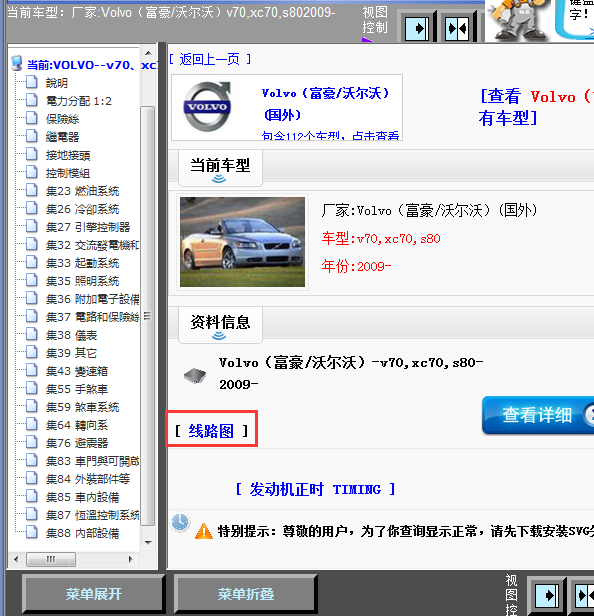Click the computer icon at tree root

click(x=17, y=63)
